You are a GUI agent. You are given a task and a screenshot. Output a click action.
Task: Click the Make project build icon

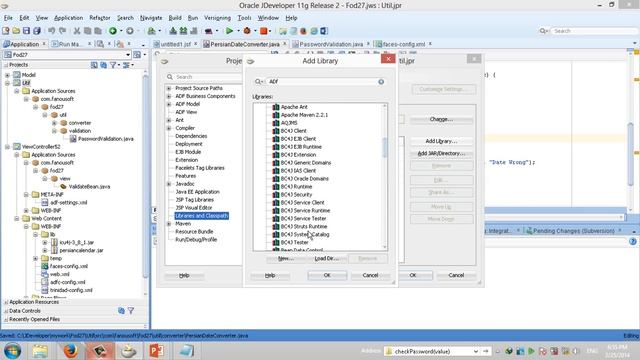click(x=173, y=31)
